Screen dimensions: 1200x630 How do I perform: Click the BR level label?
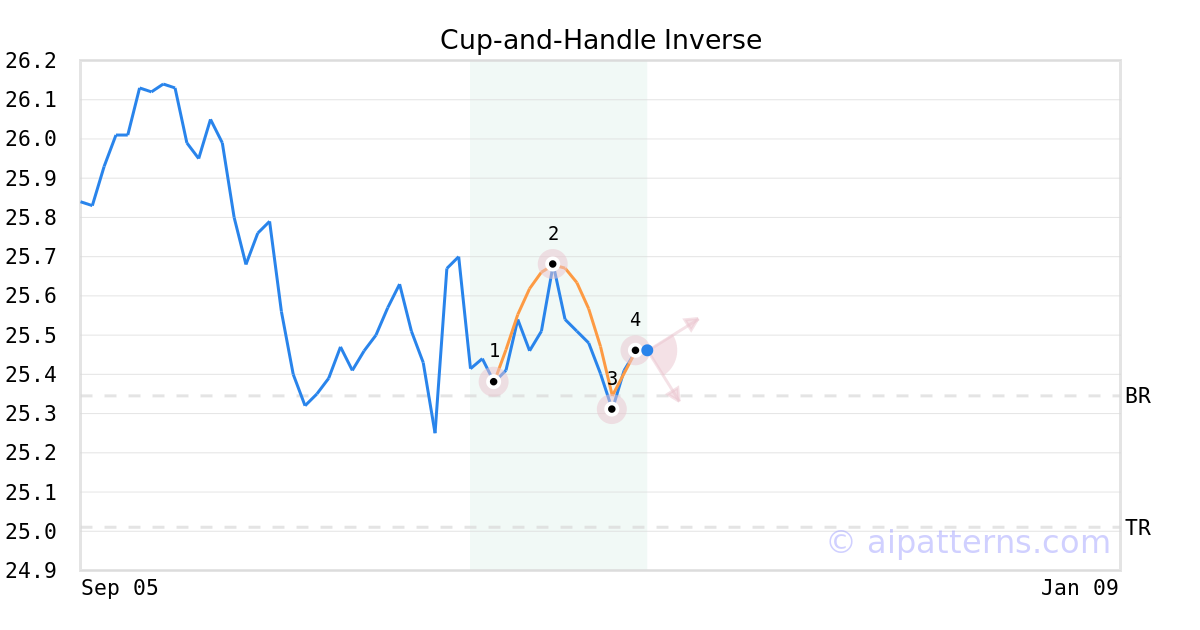1138,396
